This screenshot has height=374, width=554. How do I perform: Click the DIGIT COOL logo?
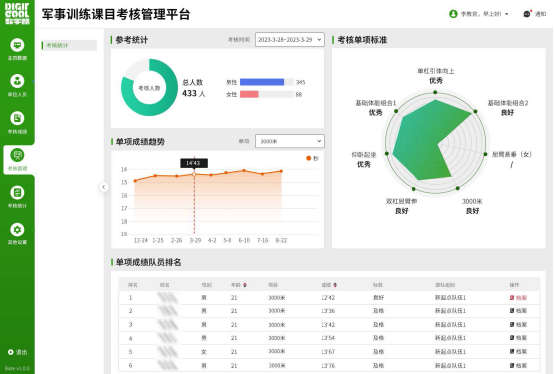[17, 13]
